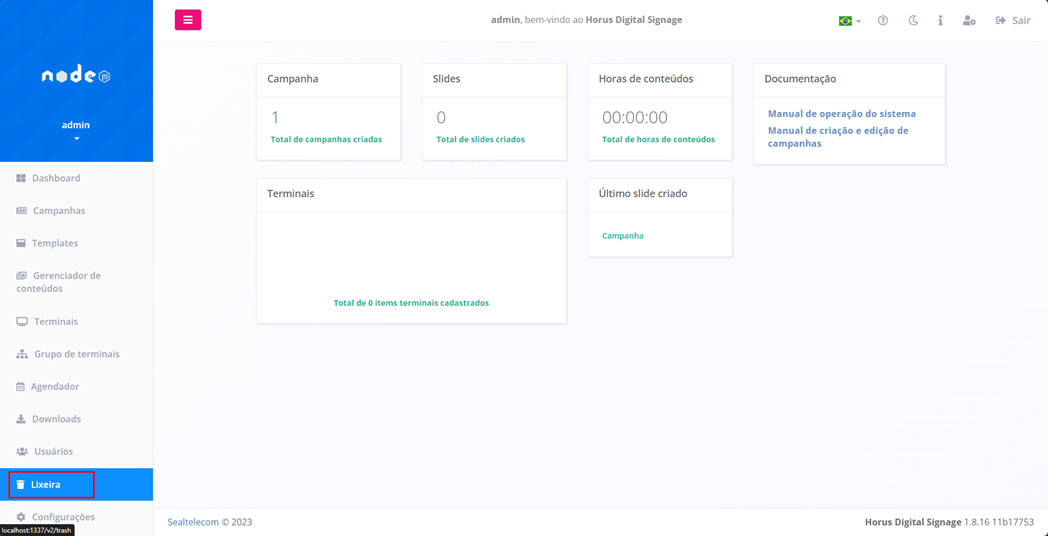The width and height of the screenshot is (1048, 536).
Task: Toggle dark mode with moon icon
Action: [x=913, y=21]
